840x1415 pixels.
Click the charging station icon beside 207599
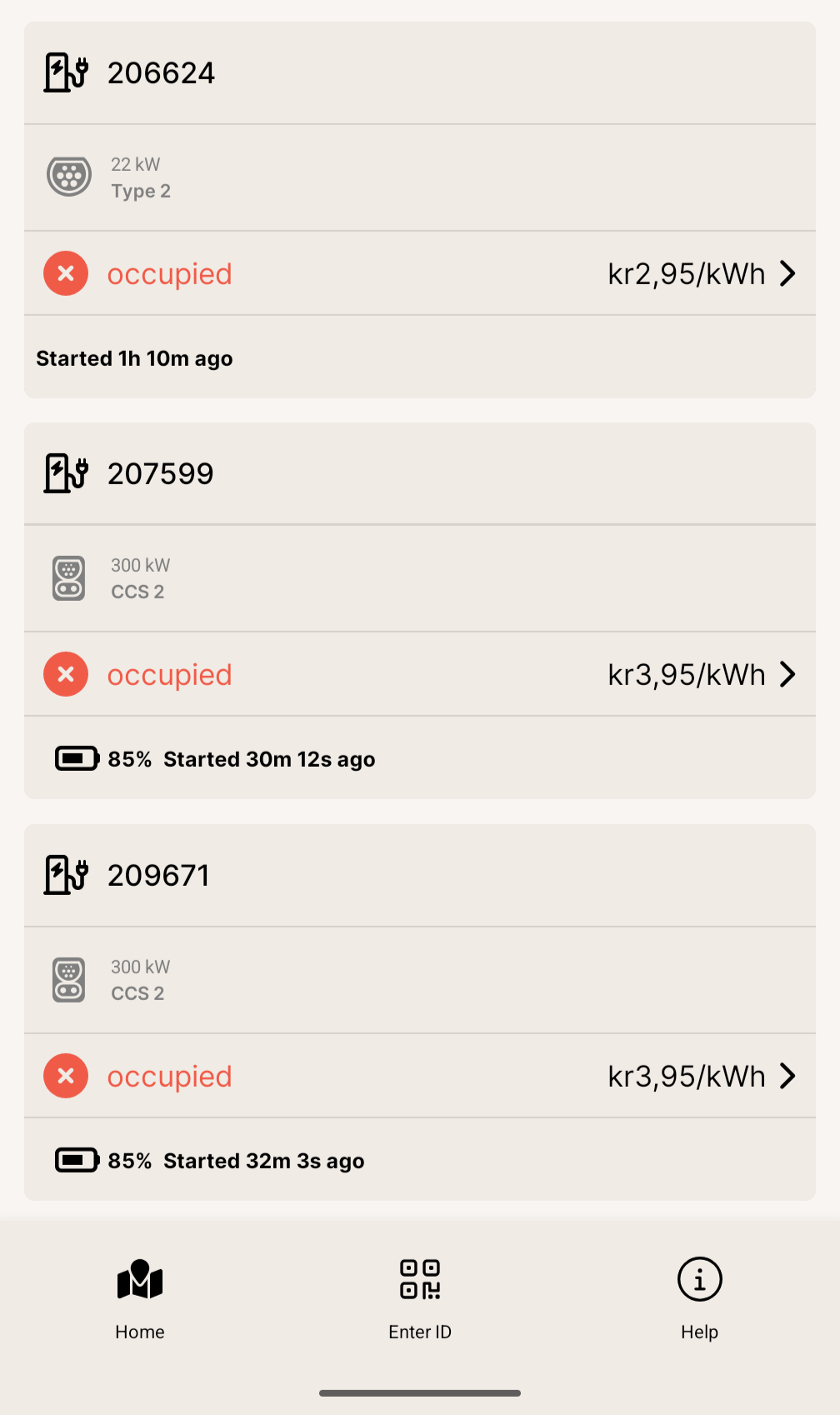tap(66, 473)
